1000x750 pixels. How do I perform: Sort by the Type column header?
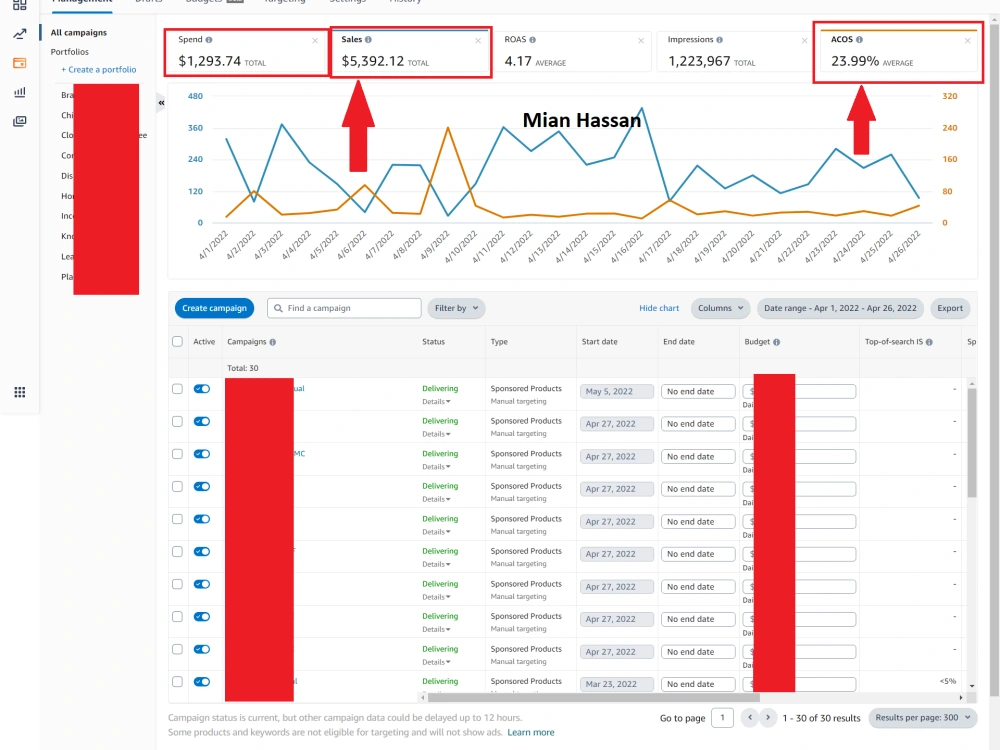pyautogui.click(x=499, y=342)
